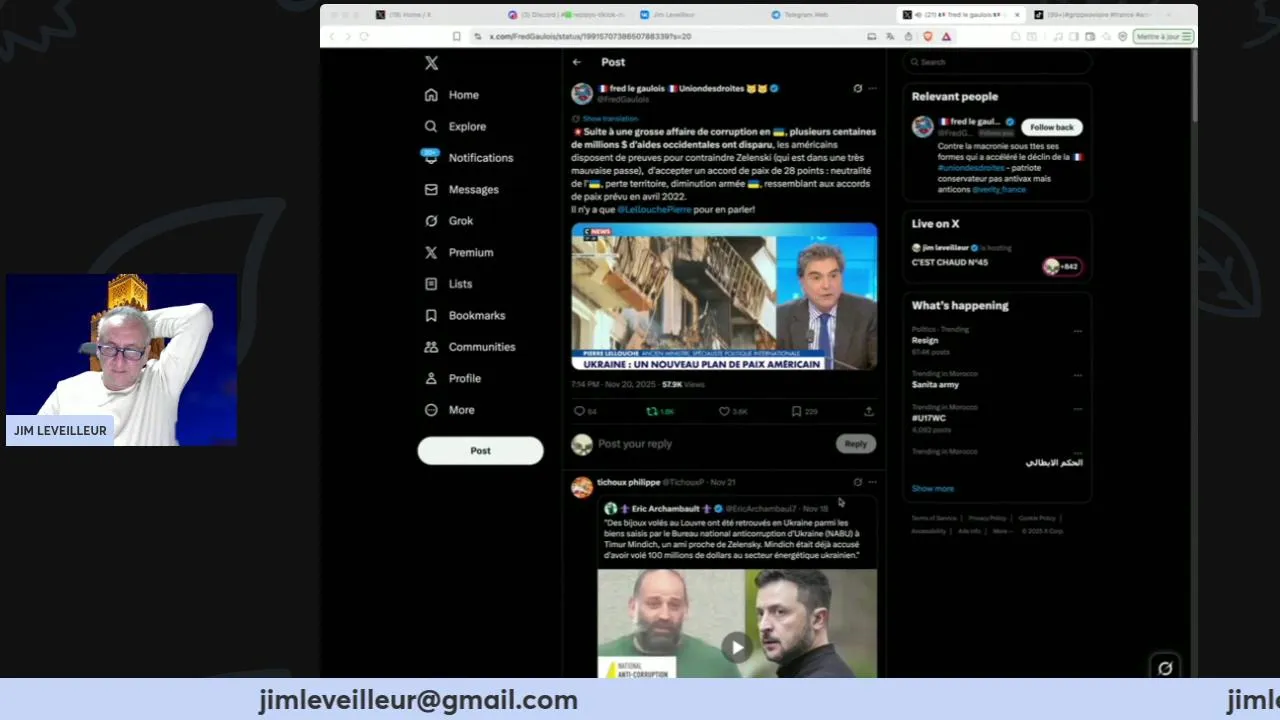Open C'EST CHAUD N°45 live space

950,263
